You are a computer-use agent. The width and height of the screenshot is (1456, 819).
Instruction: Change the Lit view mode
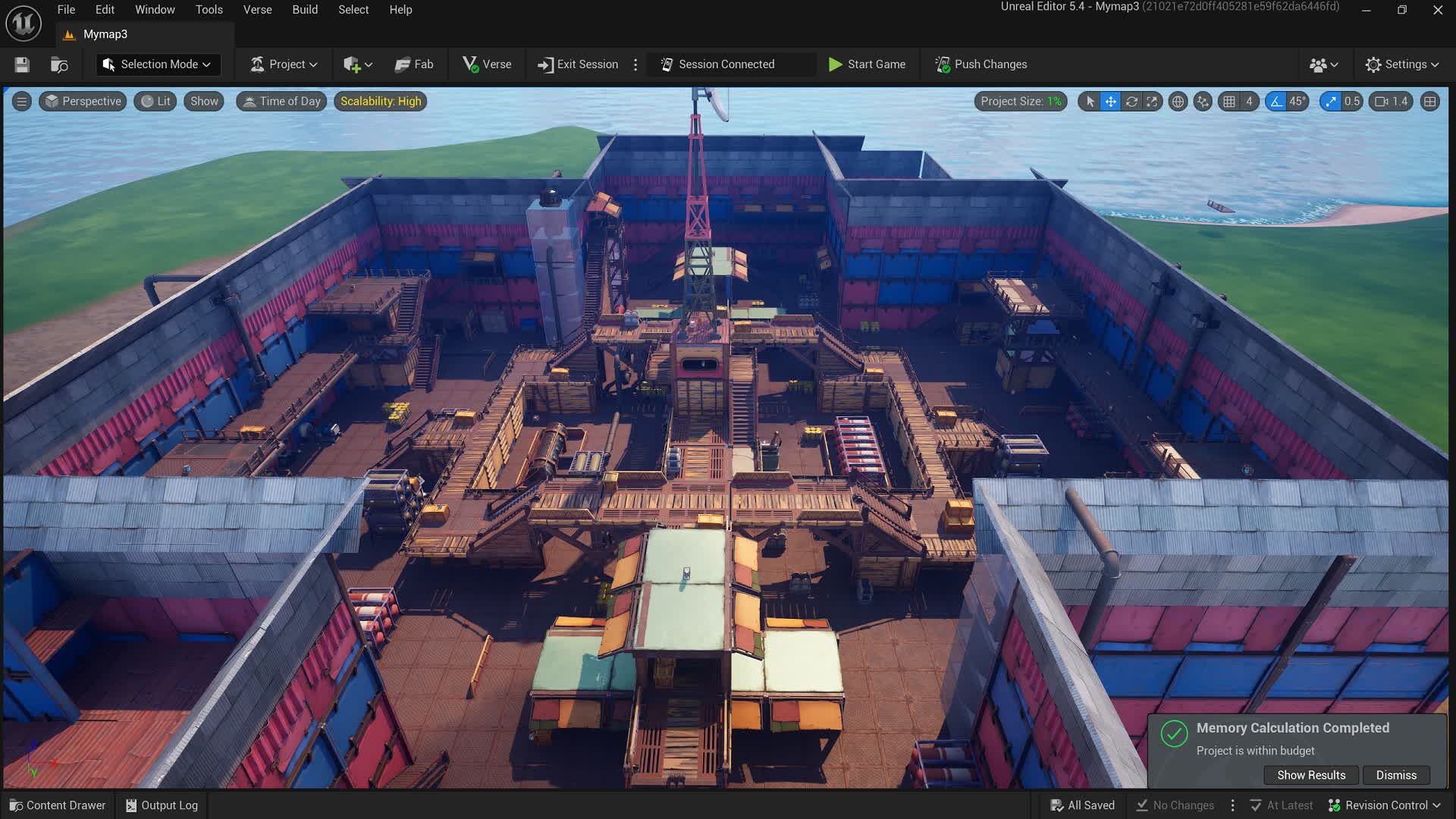coord(155,102)
